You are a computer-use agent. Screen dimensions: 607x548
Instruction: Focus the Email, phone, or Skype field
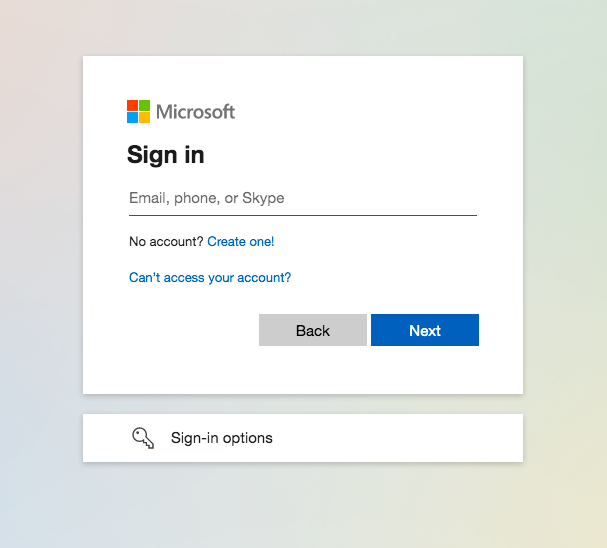(303, 198)
